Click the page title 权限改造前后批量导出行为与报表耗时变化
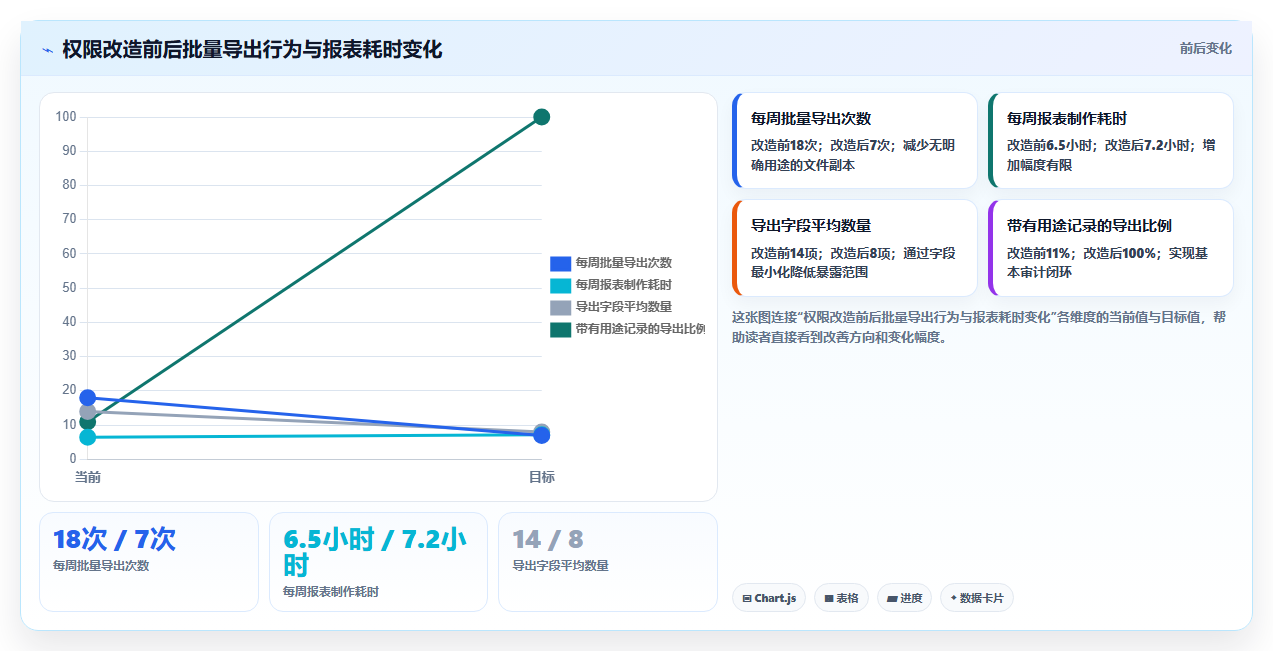 pyautogui.click(x=252, y=49)
